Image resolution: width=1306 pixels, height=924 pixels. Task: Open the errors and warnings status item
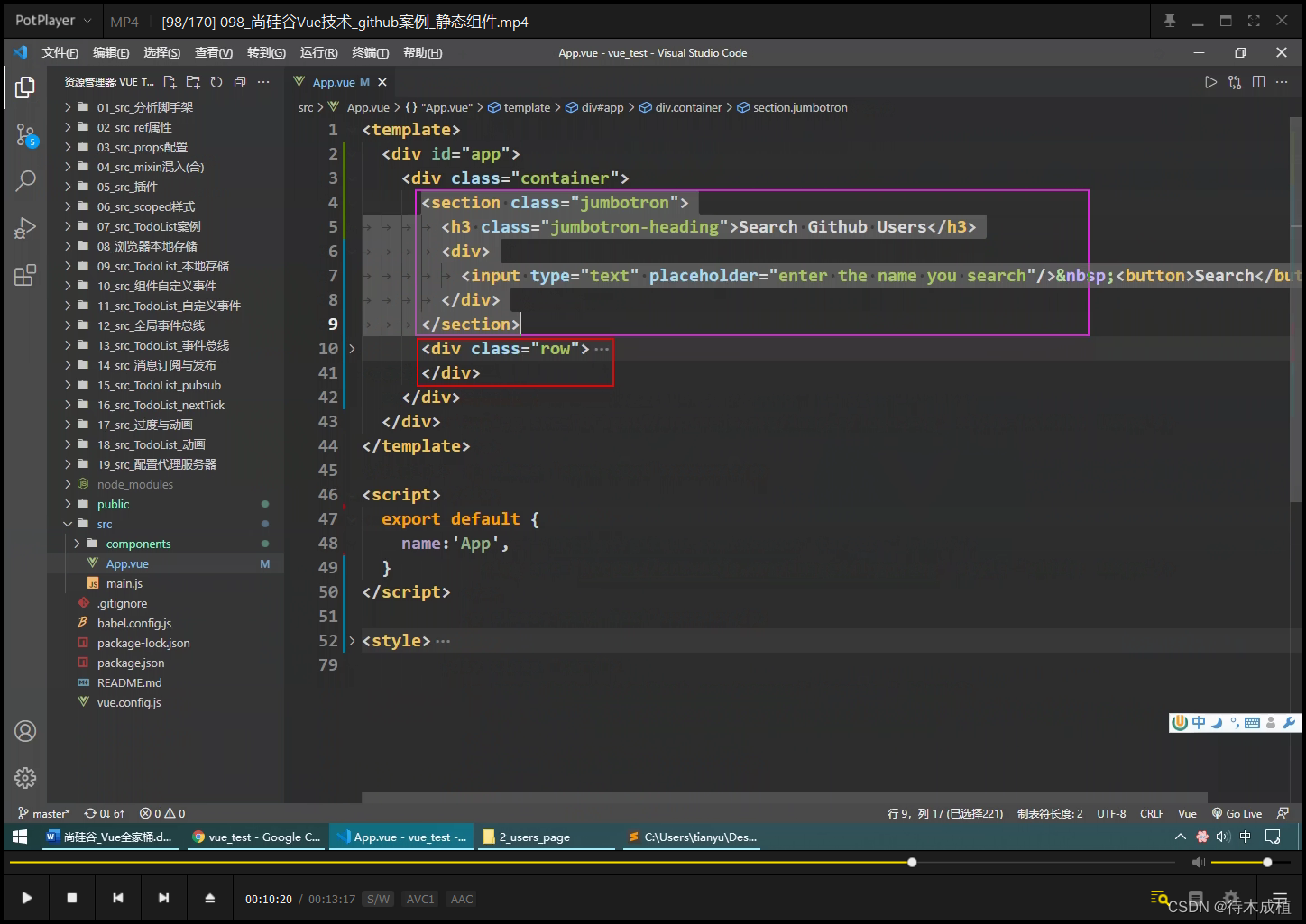162,813
